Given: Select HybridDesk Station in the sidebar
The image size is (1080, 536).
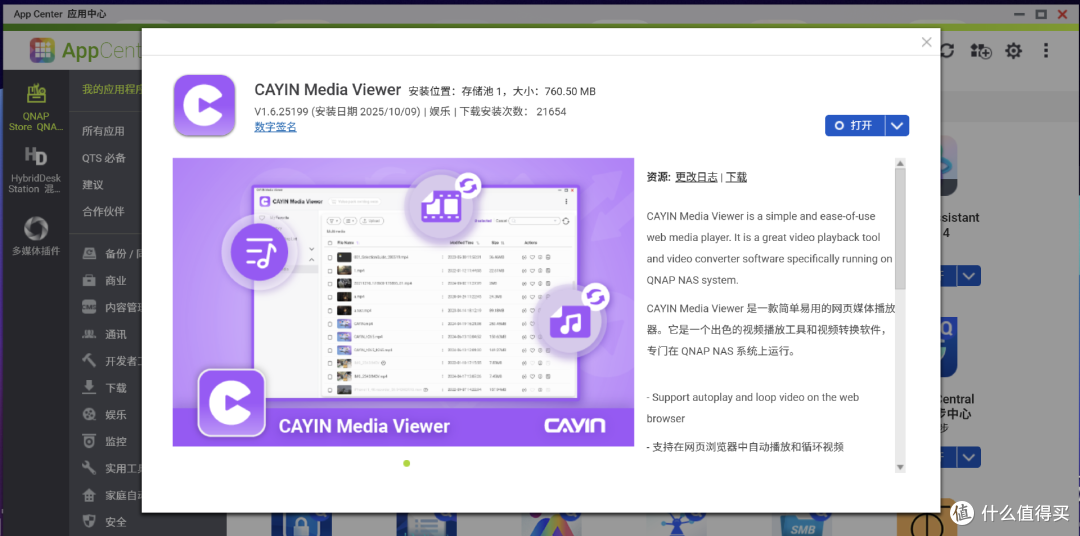Looking at the screenshot, I should point(36,171).
